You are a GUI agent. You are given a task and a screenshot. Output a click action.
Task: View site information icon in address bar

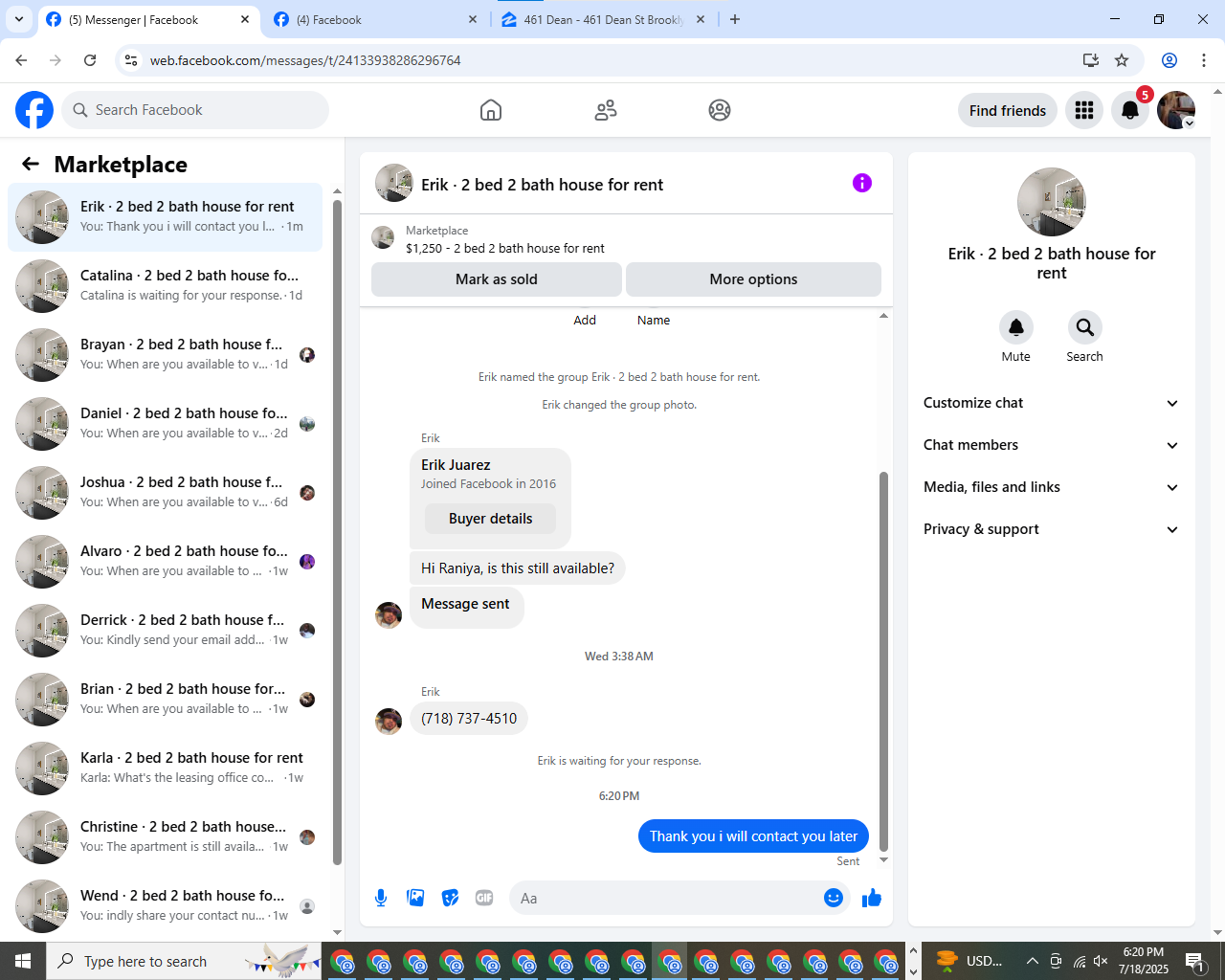[x=131, y=60]
